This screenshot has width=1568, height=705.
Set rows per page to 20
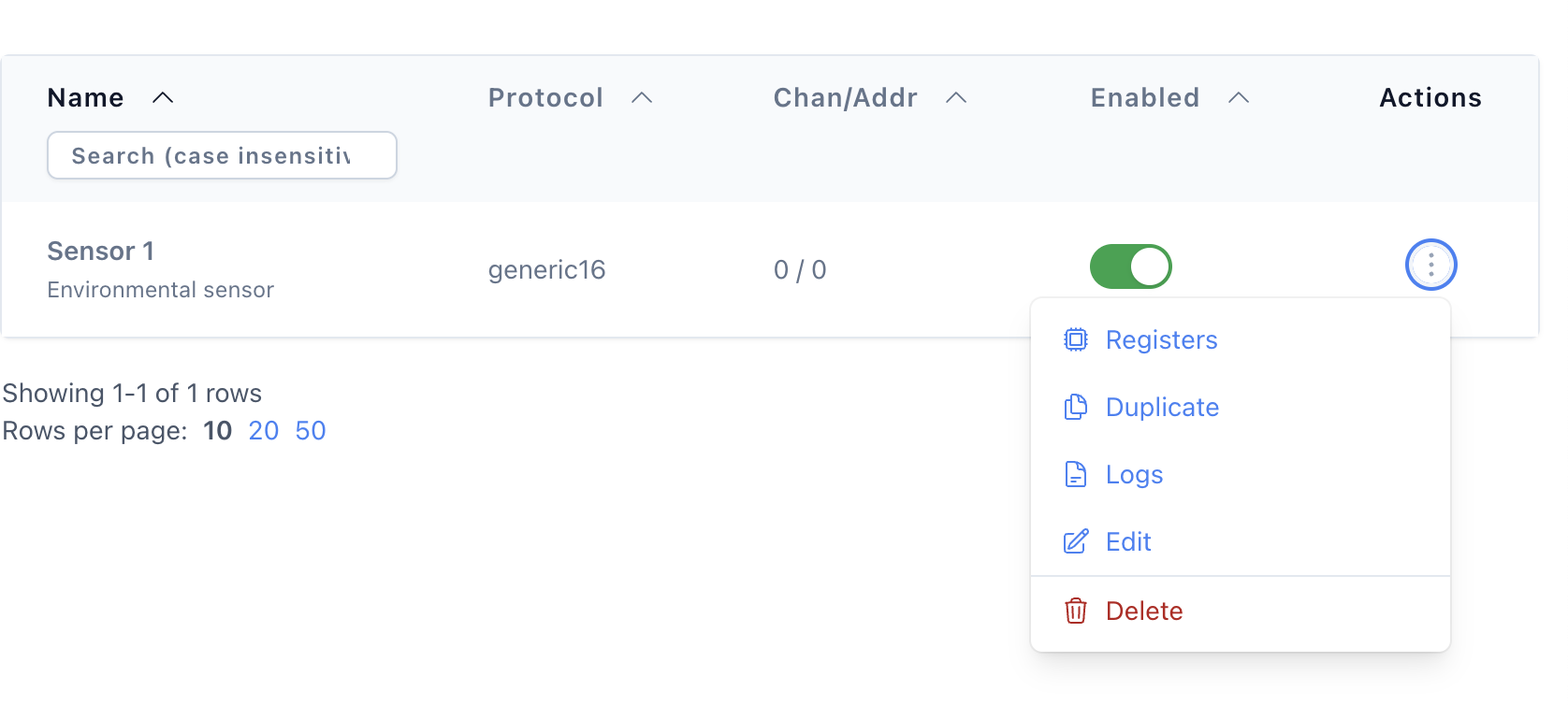pos(264,430)
